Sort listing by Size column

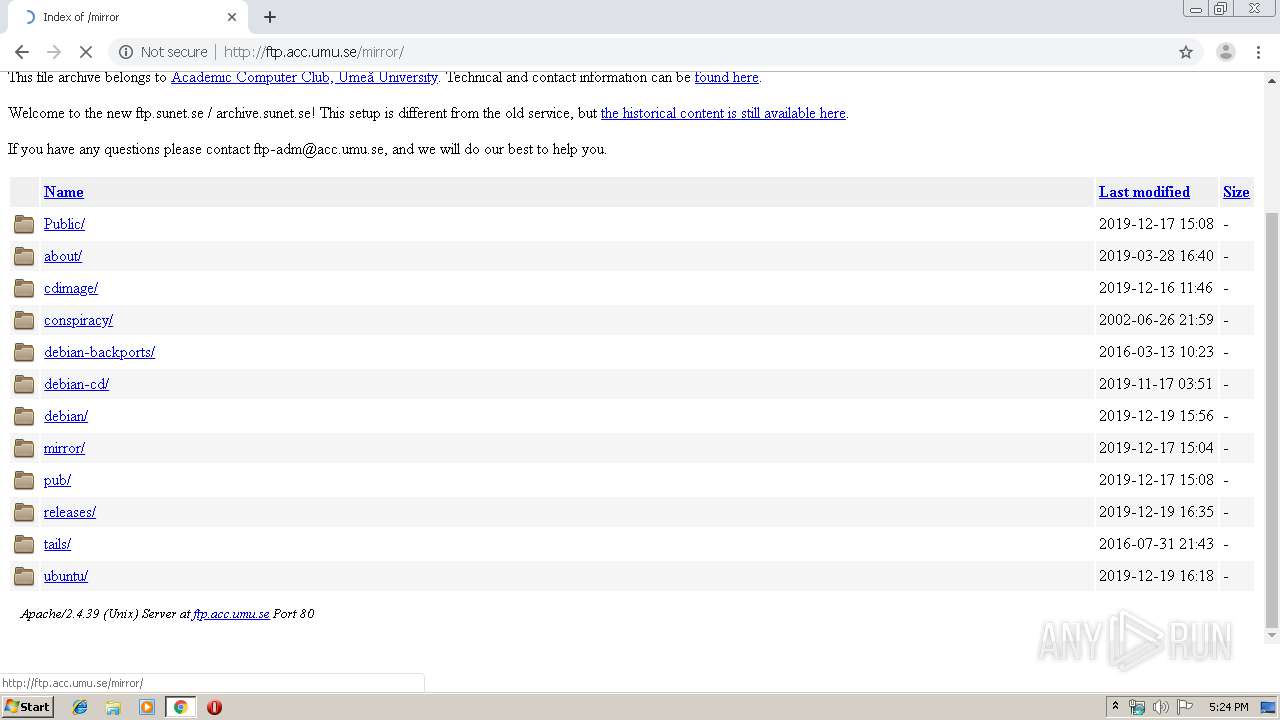(1236, 192)
